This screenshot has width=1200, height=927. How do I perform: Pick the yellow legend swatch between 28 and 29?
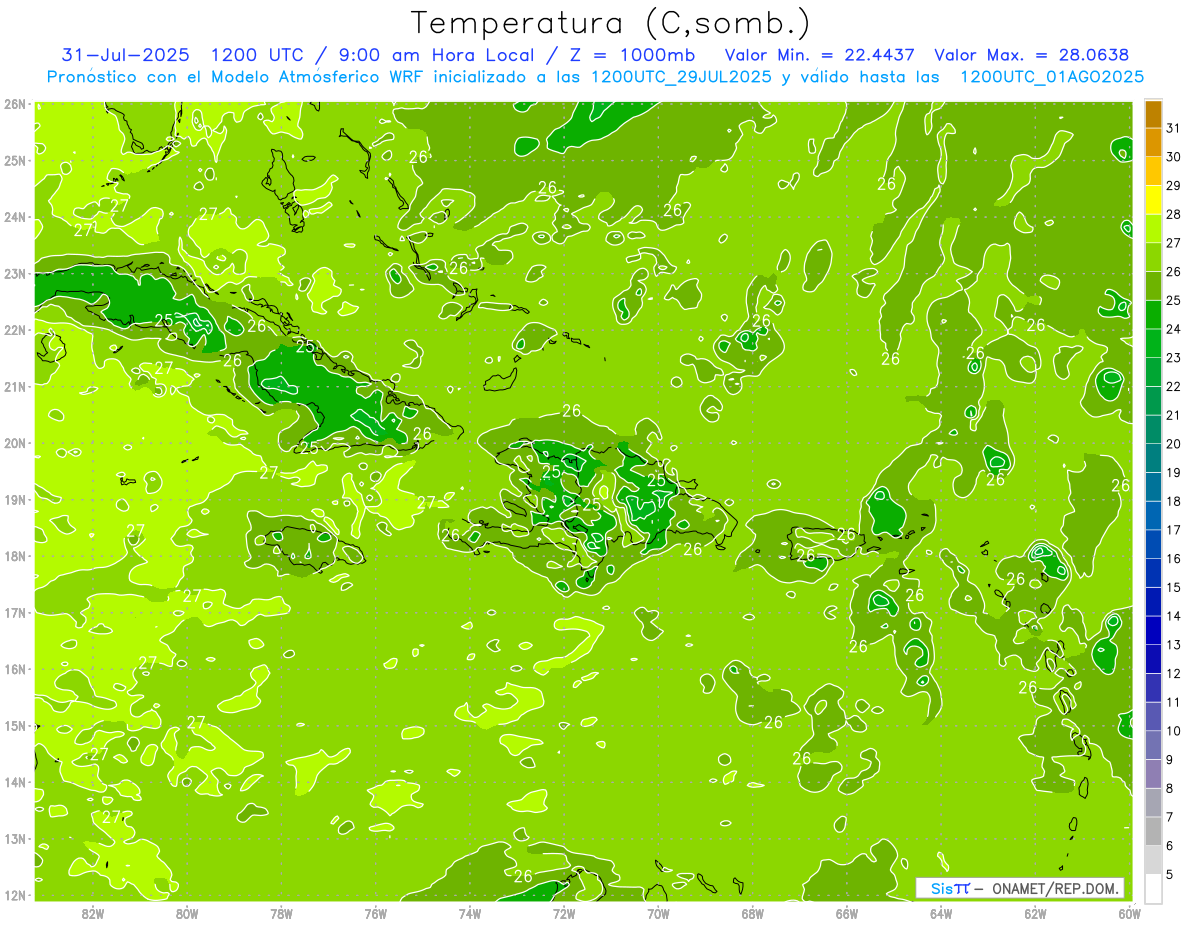click(1154, 200)
